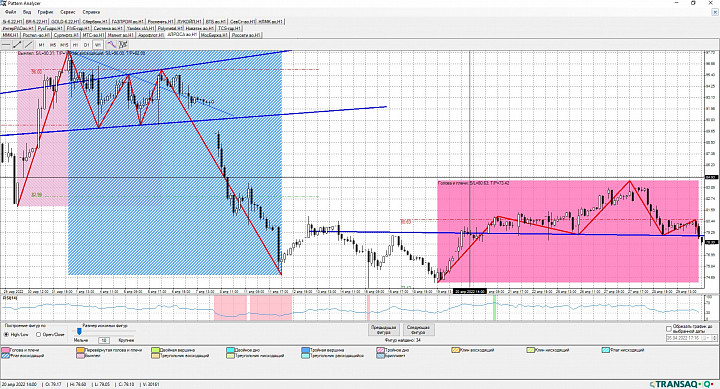
Task: Select the Open/Close option
Action: 39,334
